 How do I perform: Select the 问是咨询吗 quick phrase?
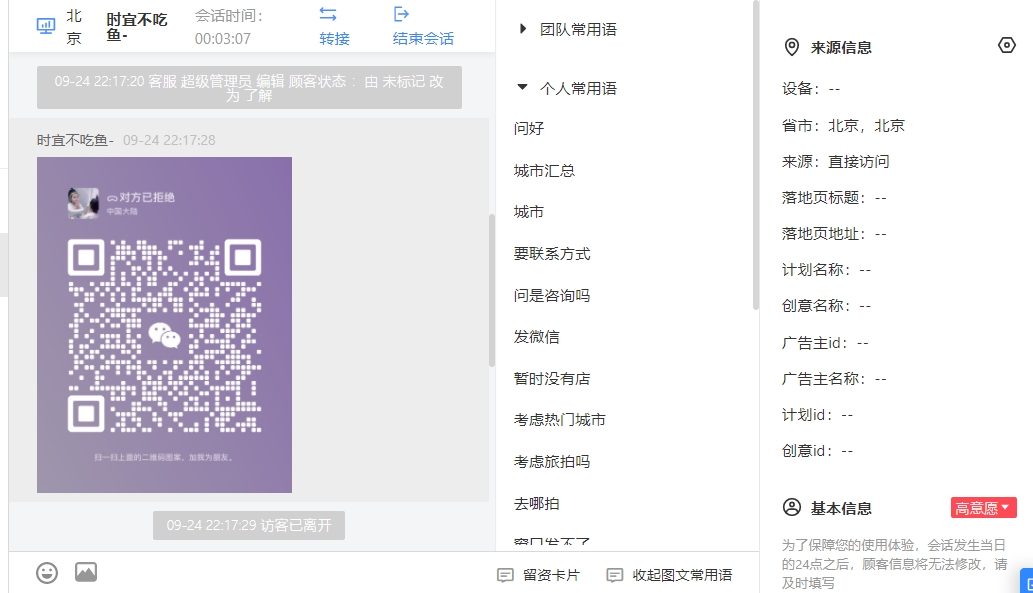(x=552, y=295)
